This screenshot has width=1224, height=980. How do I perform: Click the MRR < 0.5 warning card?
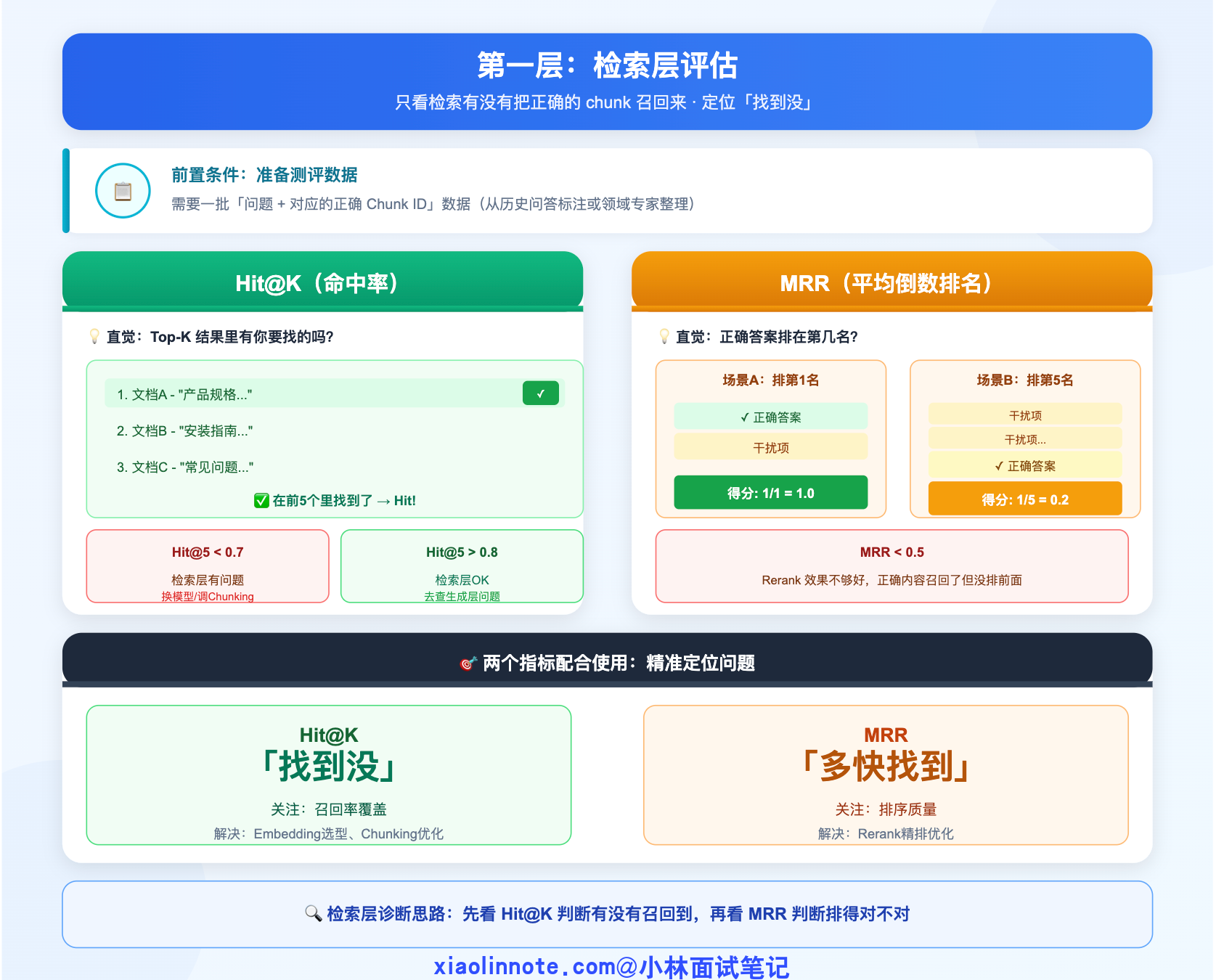pos(892,566)
